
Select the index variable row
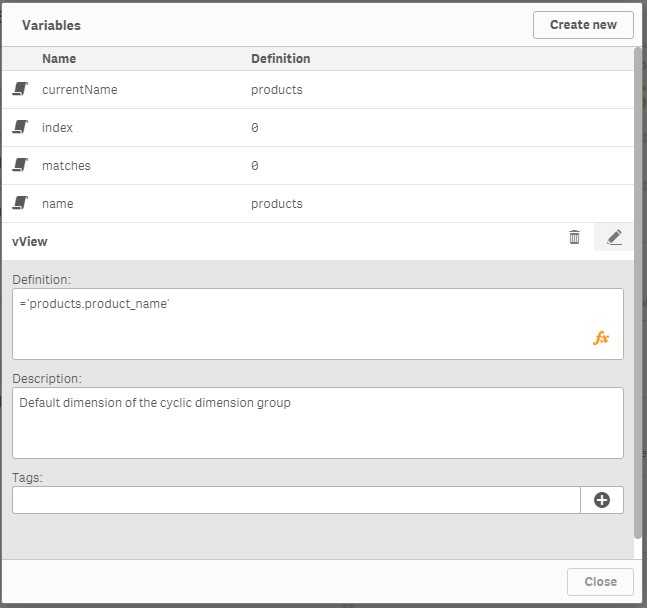click(318, 128)
